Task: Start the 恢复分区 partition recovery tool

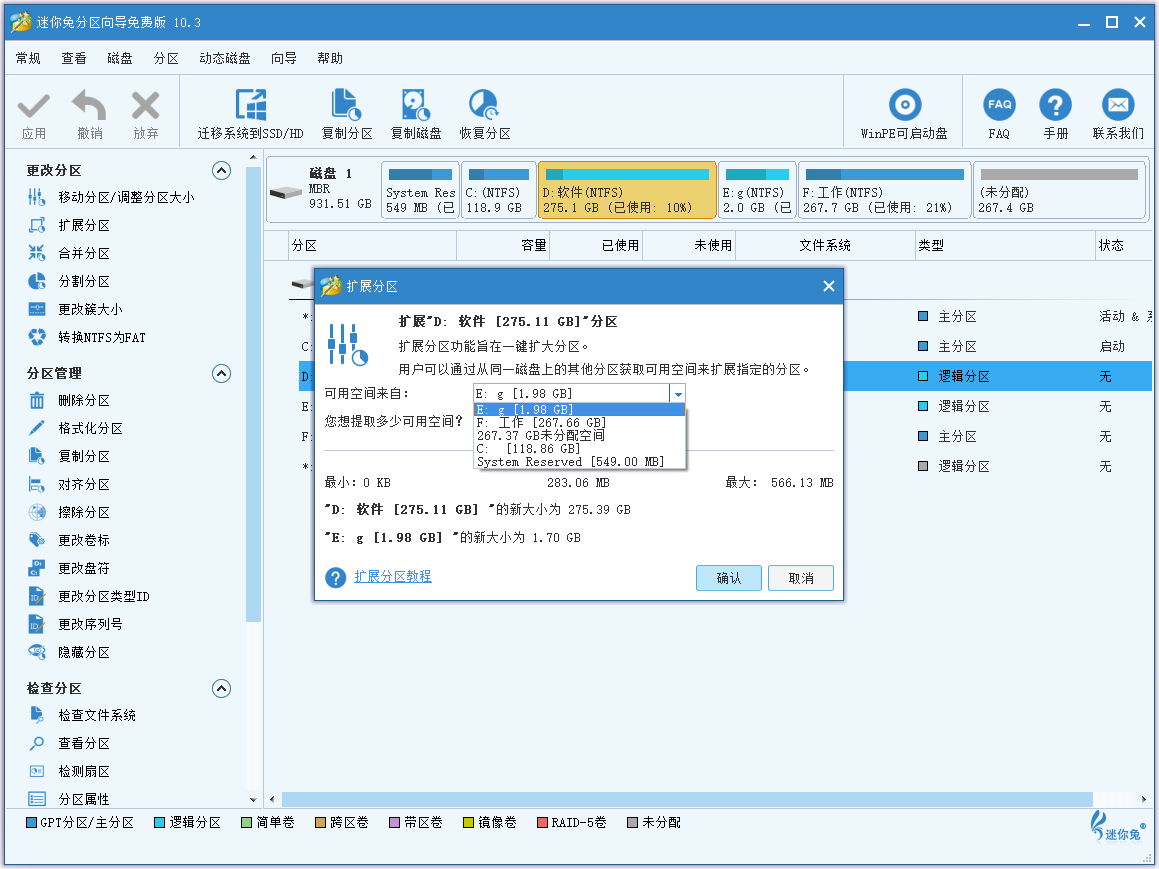Action: 485,115
